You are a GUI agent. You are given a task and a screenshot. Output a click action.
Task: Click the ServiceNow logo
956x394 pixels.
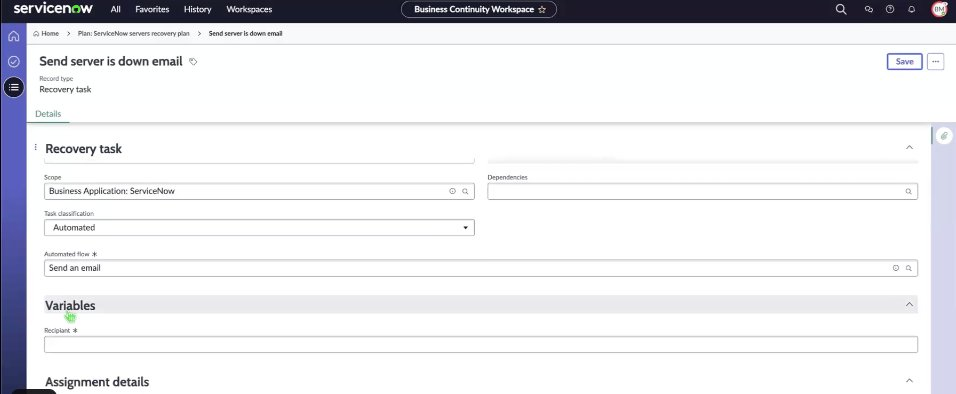pos(53,9)
